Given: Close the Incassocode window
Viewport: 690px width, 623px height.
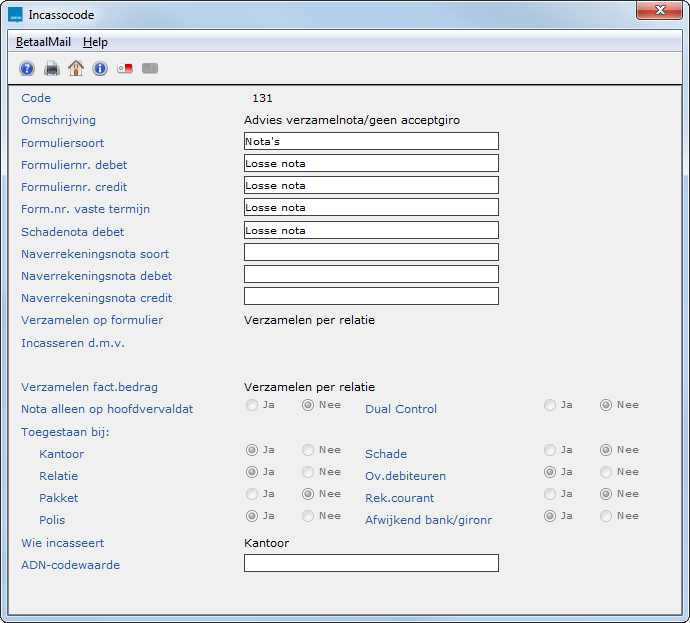Looking at the screenshot, I should [660, 10].
